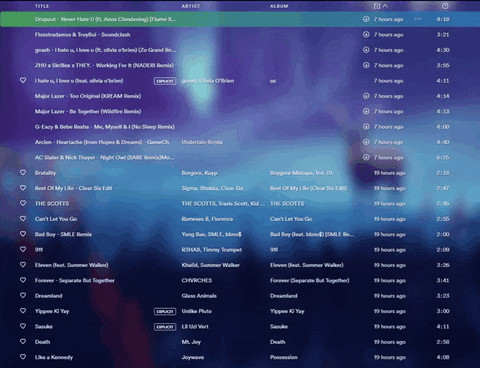Select Arcien - Heartache track title
Viewport: 480px width, 368px height.
(x=102, y=142)
